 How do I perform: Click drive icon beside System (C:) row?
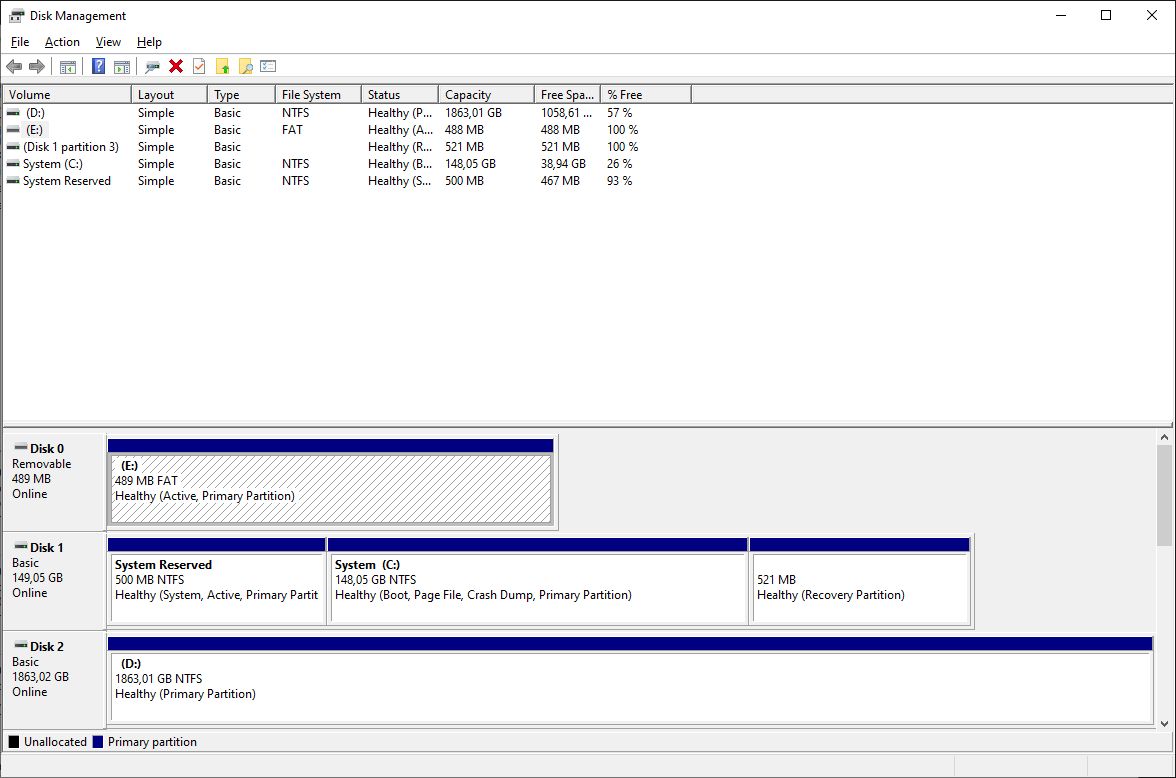14,164
